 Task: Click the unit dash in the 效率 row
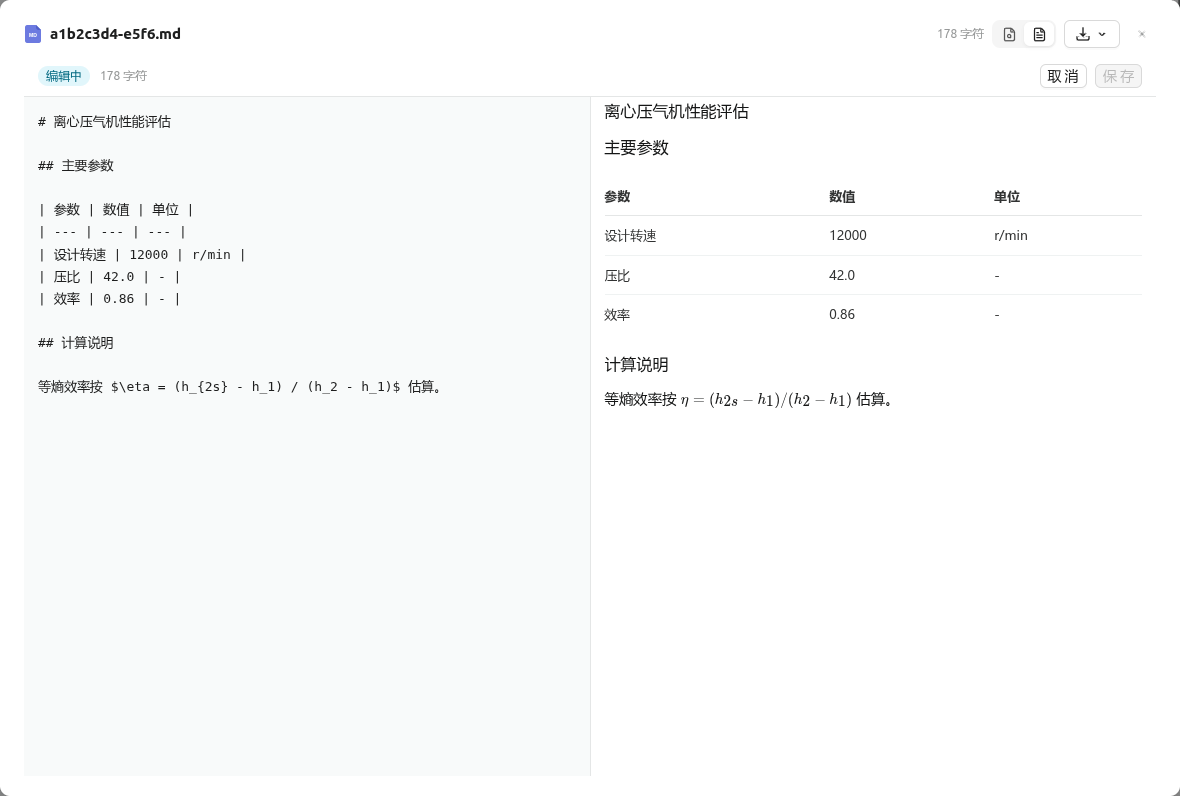[x=997, y=314]
